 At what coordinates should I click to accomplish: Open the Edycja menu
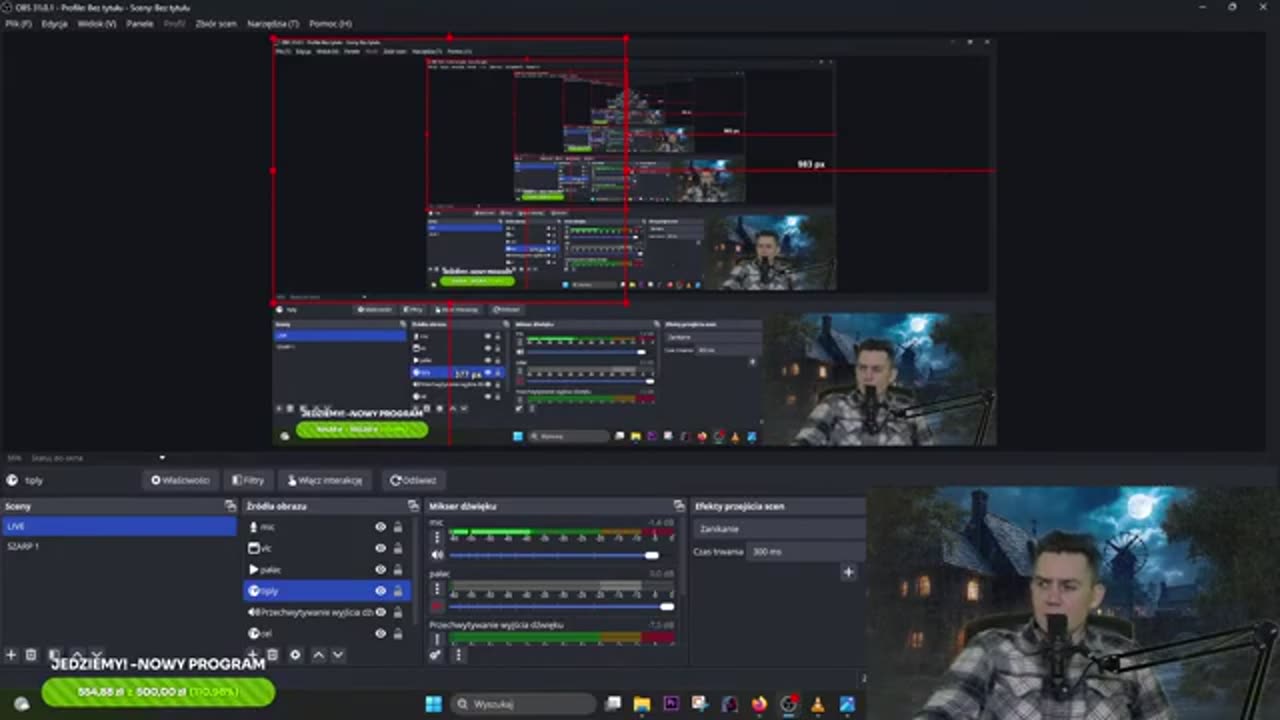click(x=54, y=23)
